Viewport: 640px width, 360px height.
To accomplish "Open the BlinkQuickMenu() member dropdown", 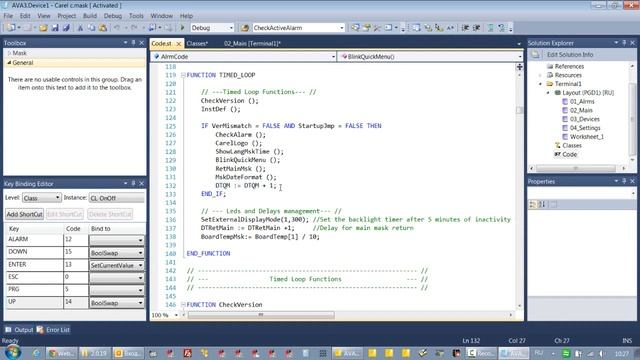I will click(520, 57).
